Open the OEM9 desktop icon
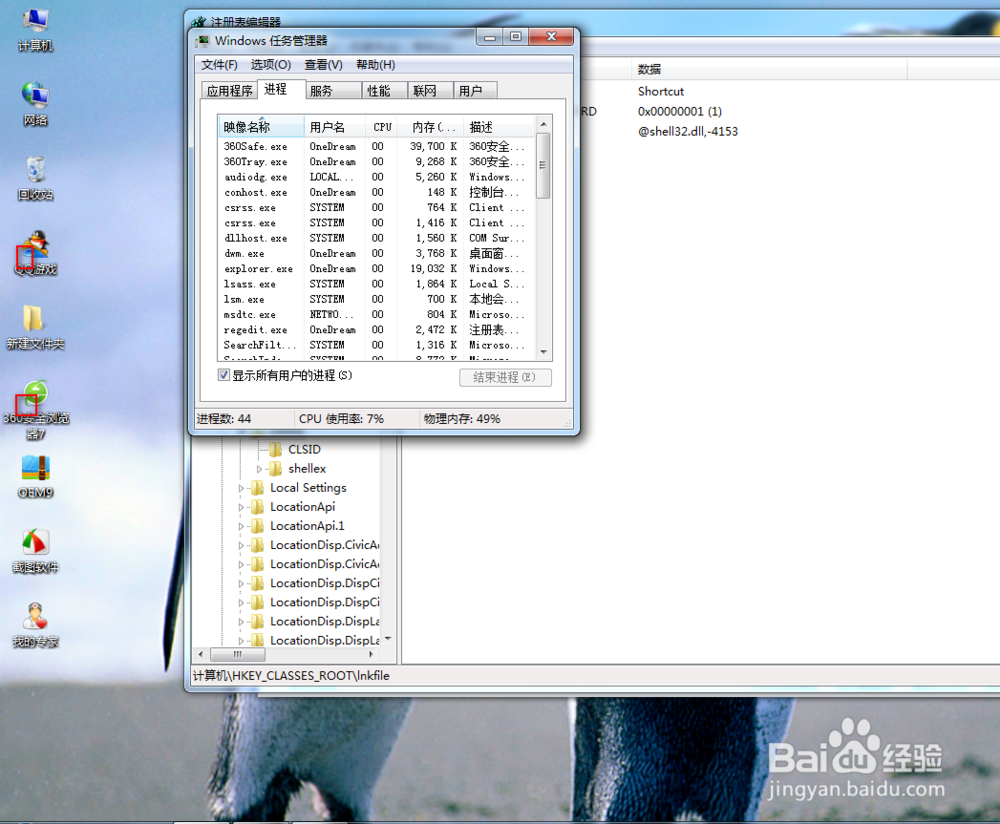 pyautogui.click(x=35, y=477)
